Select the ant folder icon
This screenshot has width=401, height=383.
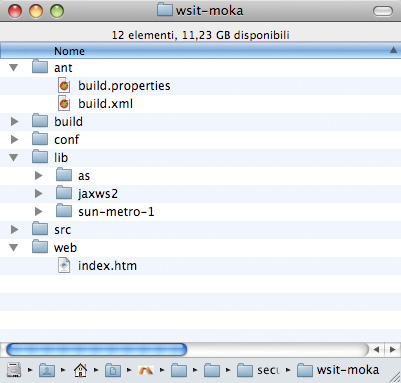tap(40, 67)
